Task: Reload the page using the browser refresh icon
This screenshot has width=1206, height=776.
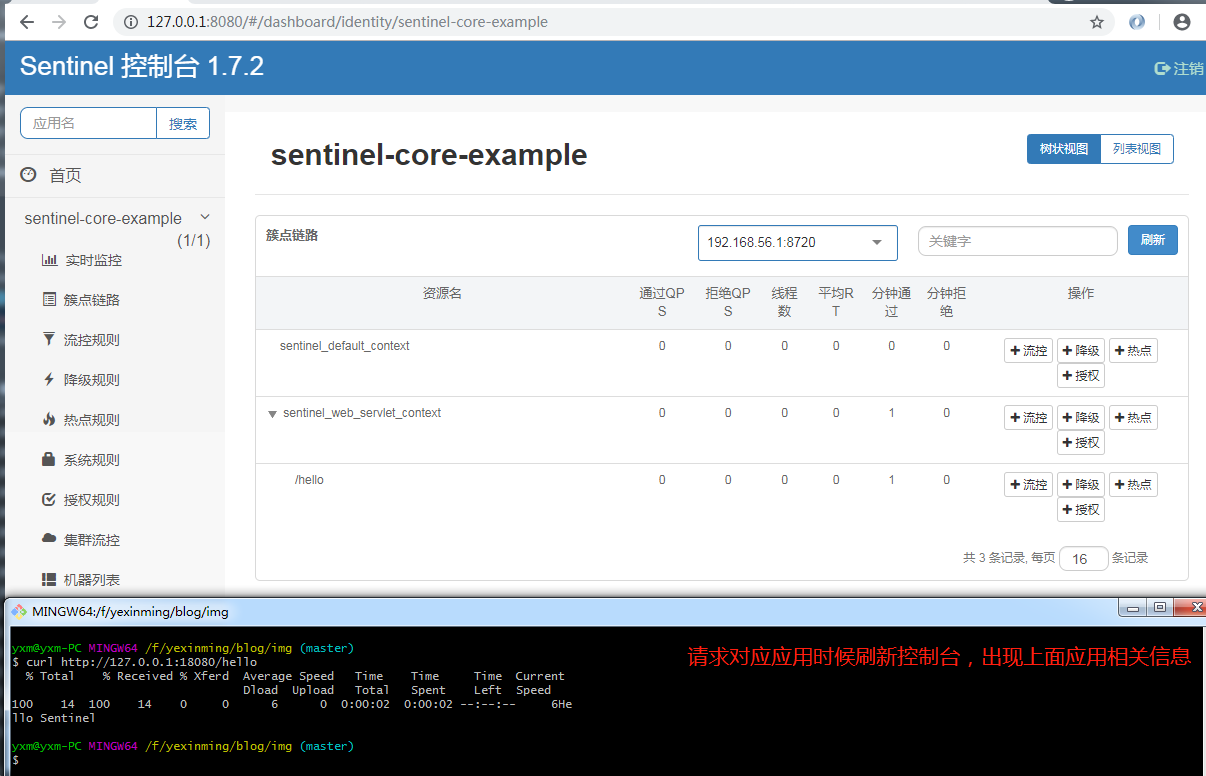Action: click(x=91, y=21)
